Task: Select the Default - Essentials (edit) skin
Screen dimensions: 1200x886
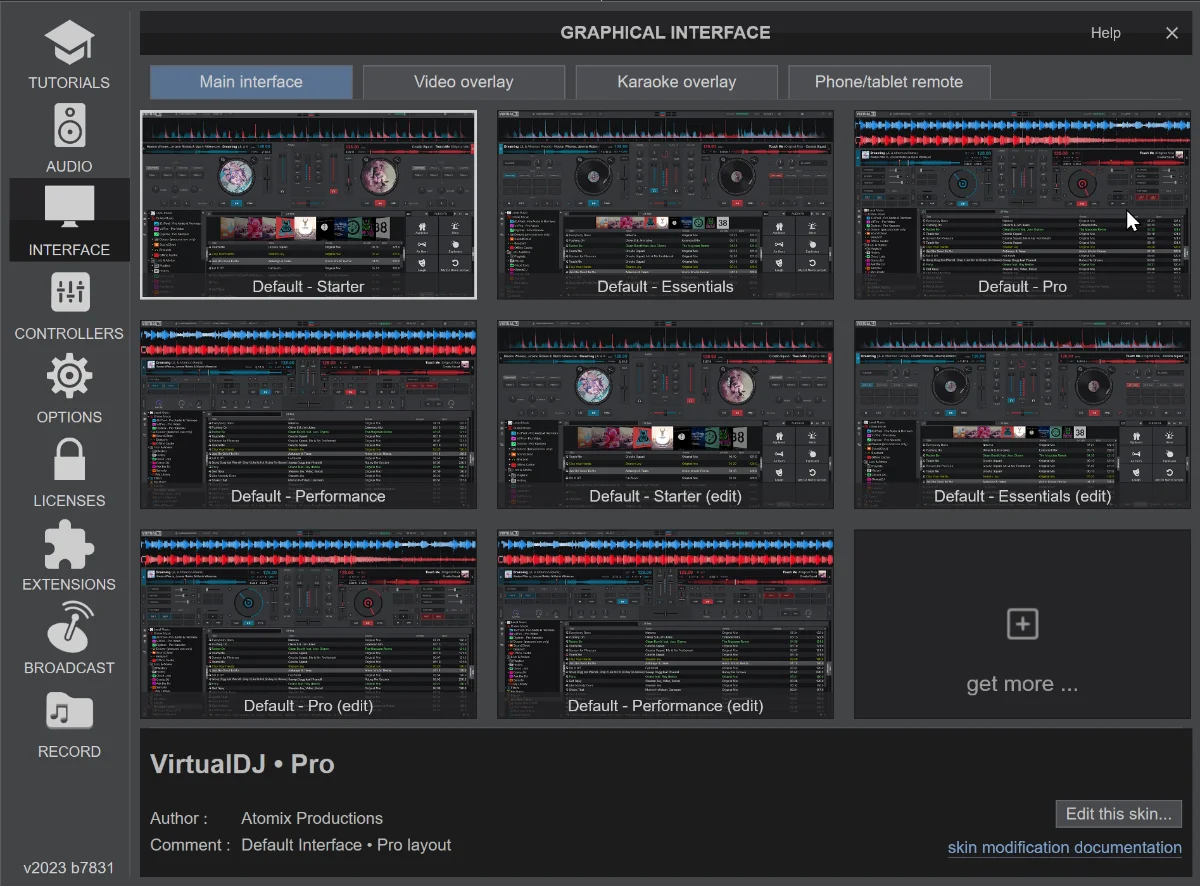Action: click(x=1022, y=414)
